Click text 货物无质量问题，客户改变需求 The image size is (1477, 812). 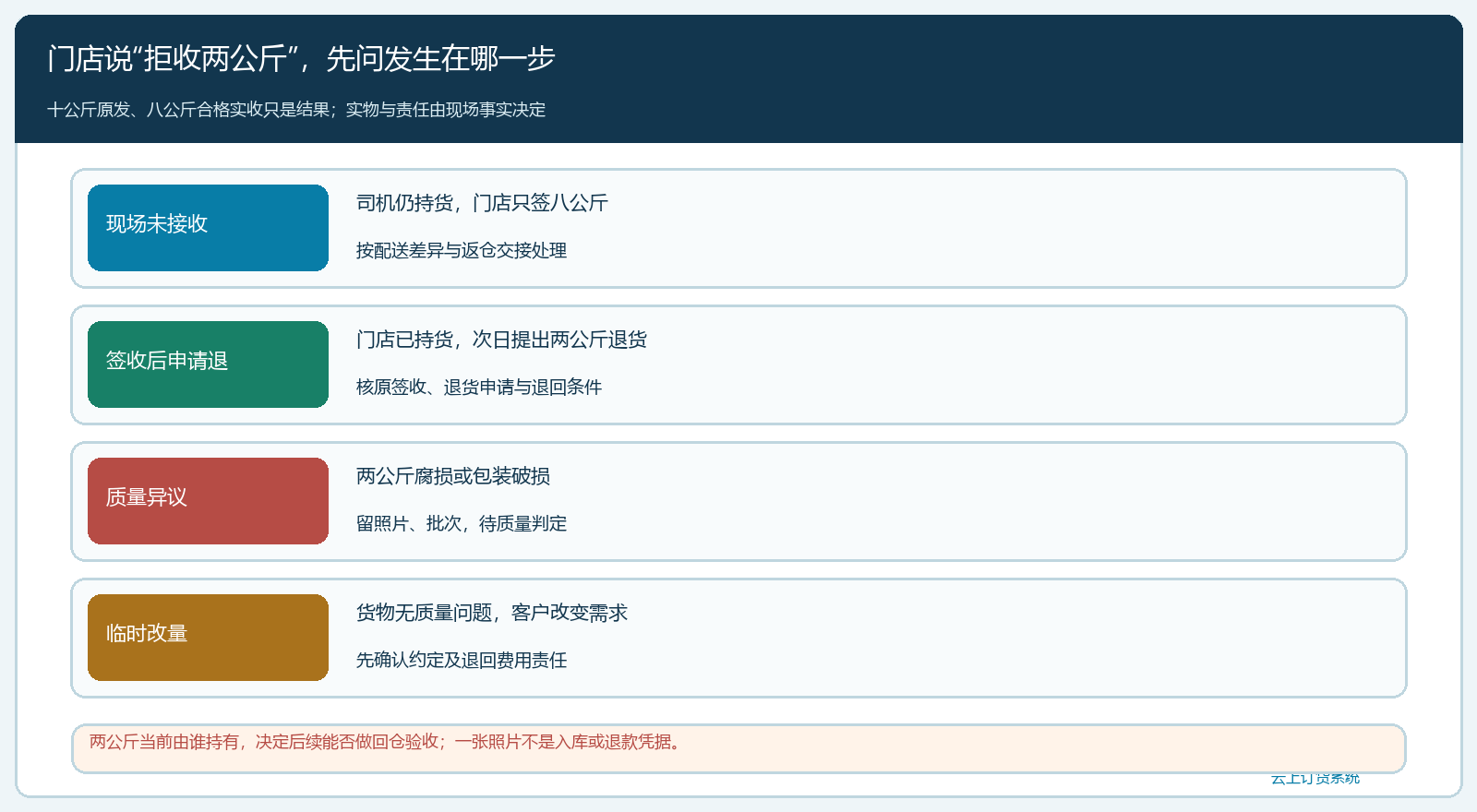coord(492,613)
